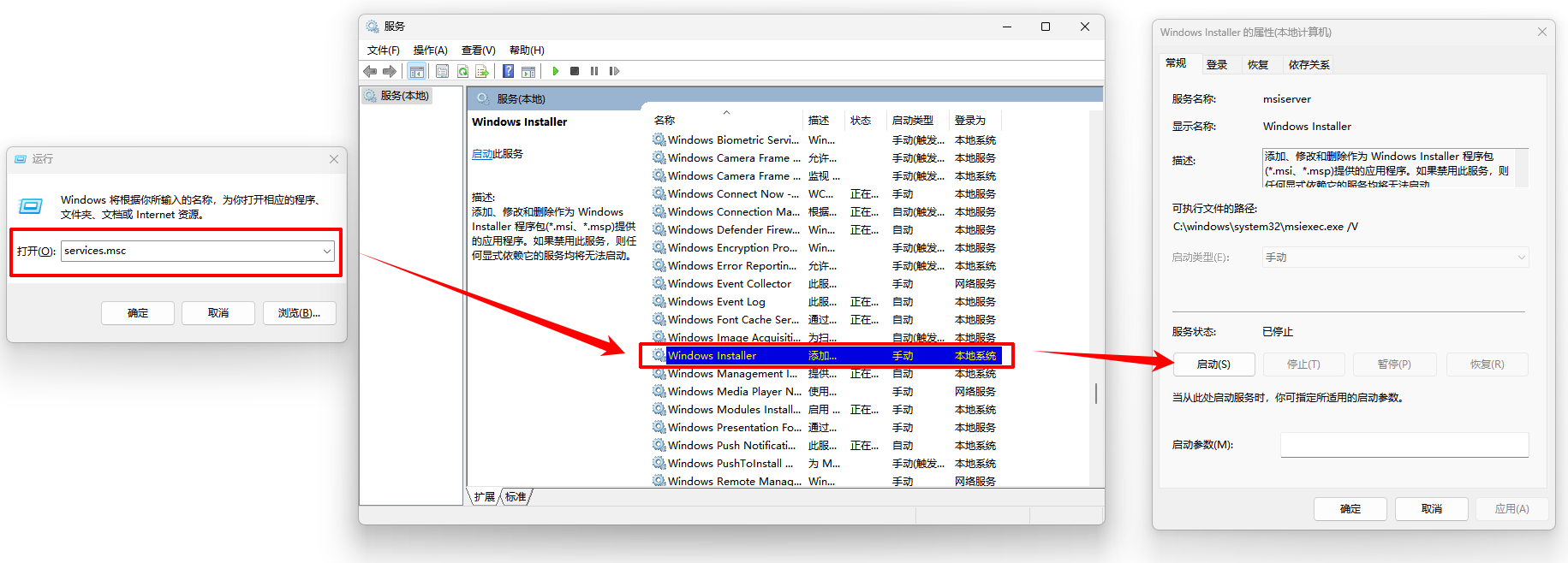Image resolution: width=1568 pixels, height=563 pixels.
Task: Open the blue Help question-mark icon
Action: (508, 71)
